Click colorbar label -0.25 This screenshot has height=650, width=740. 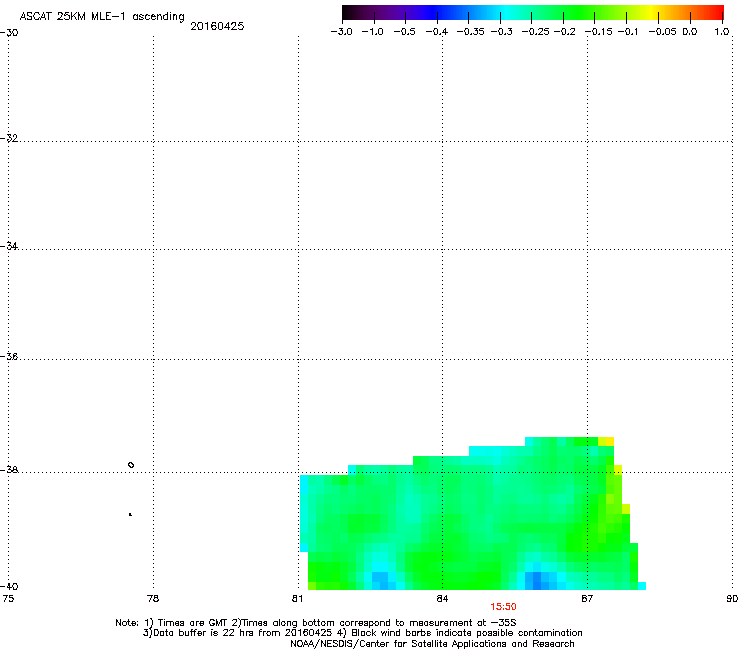tap(535, 32)
